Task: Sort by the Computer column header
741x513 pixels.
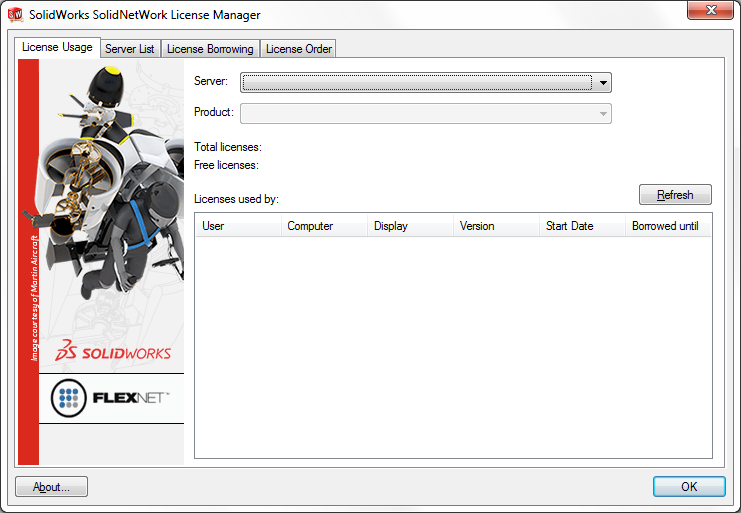Action: click(x=324, y=226)
